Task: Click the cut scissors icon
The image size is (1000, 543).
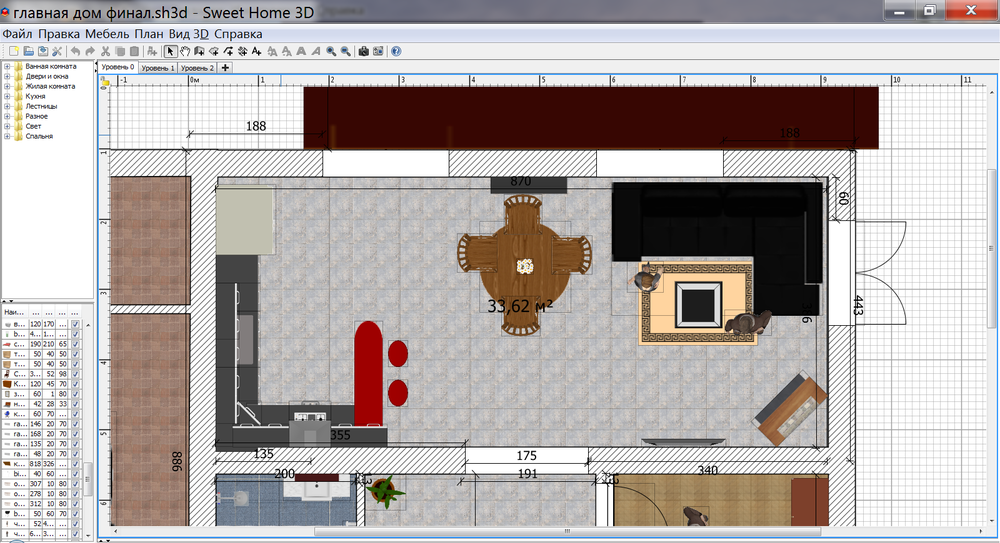Action: pos(105,51)
